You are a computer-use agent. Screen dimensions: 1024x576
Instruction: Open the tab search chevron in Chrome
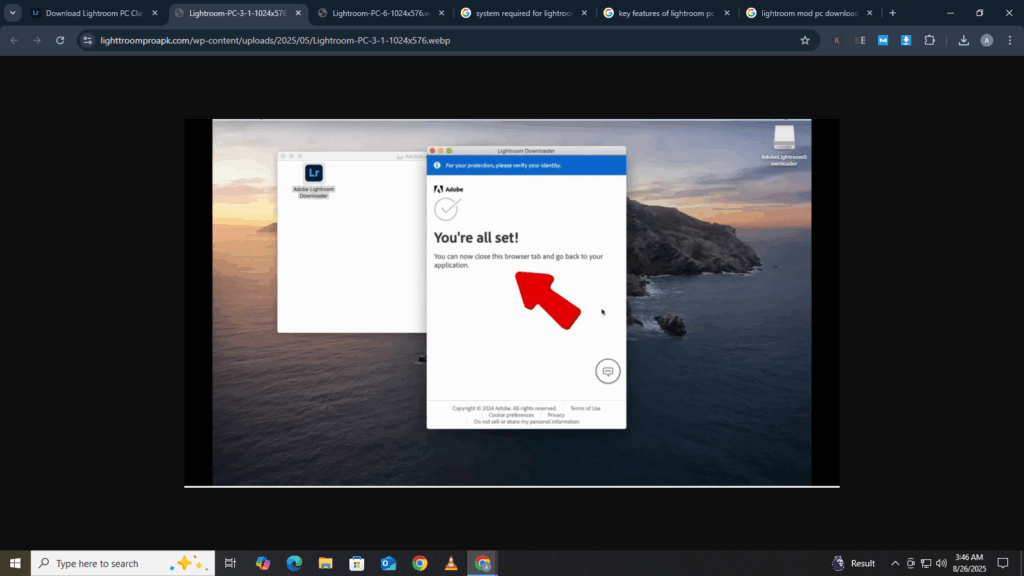point(13,13)
